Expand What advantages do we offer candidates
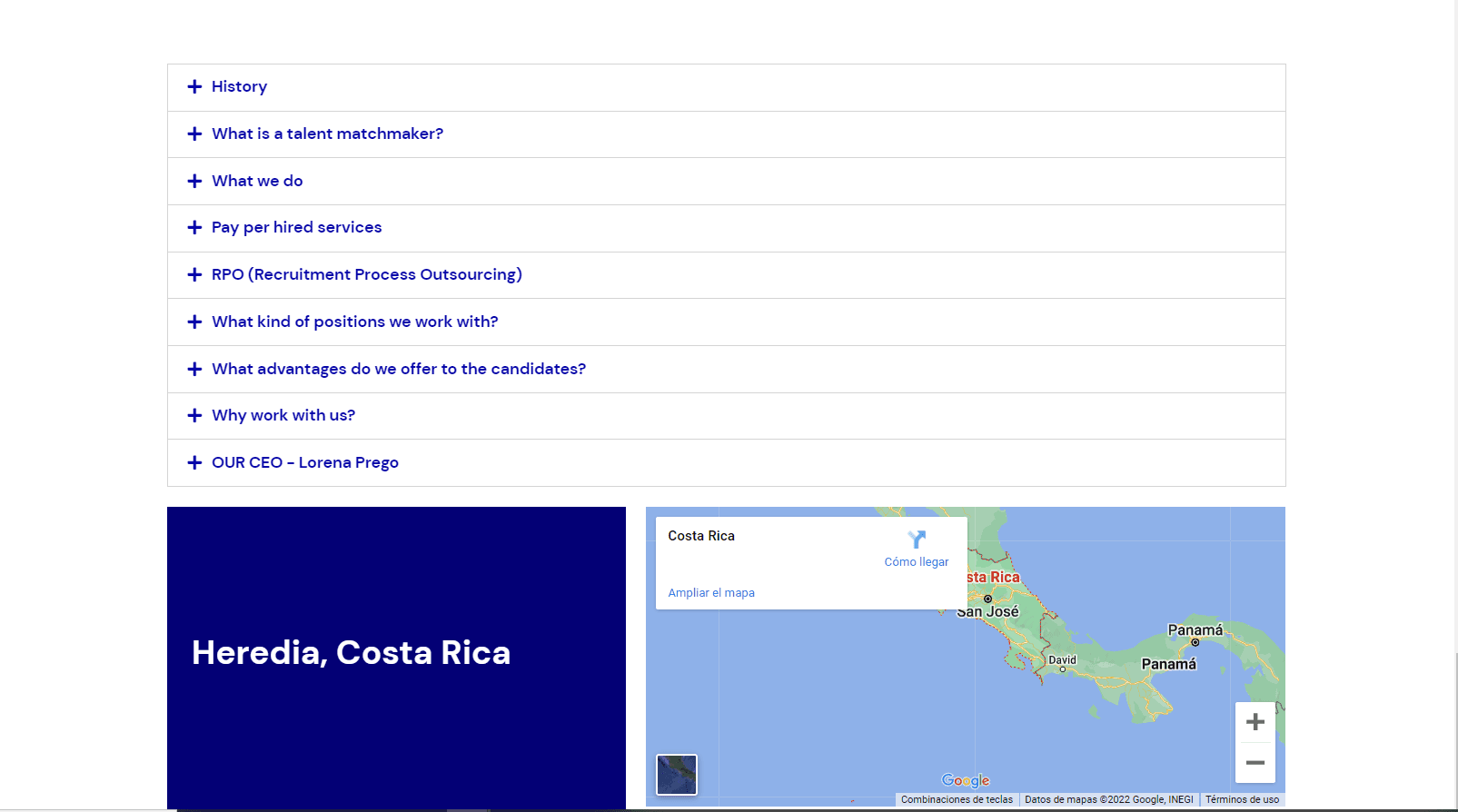This screenshot has width=1458, height=812. tap(398, 369)
